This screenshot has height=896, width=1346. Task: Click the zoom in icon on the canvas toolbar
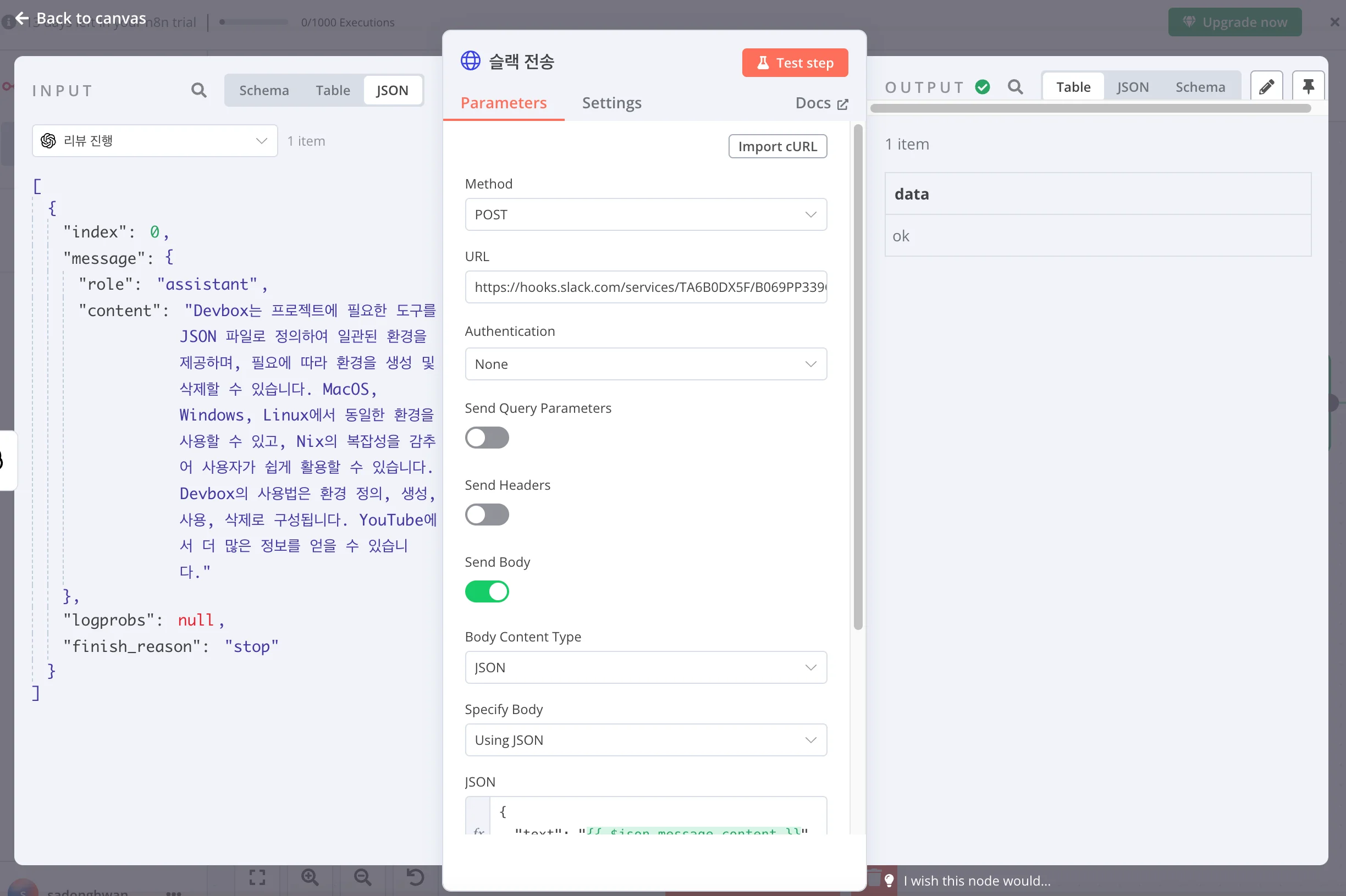[309, 878]
